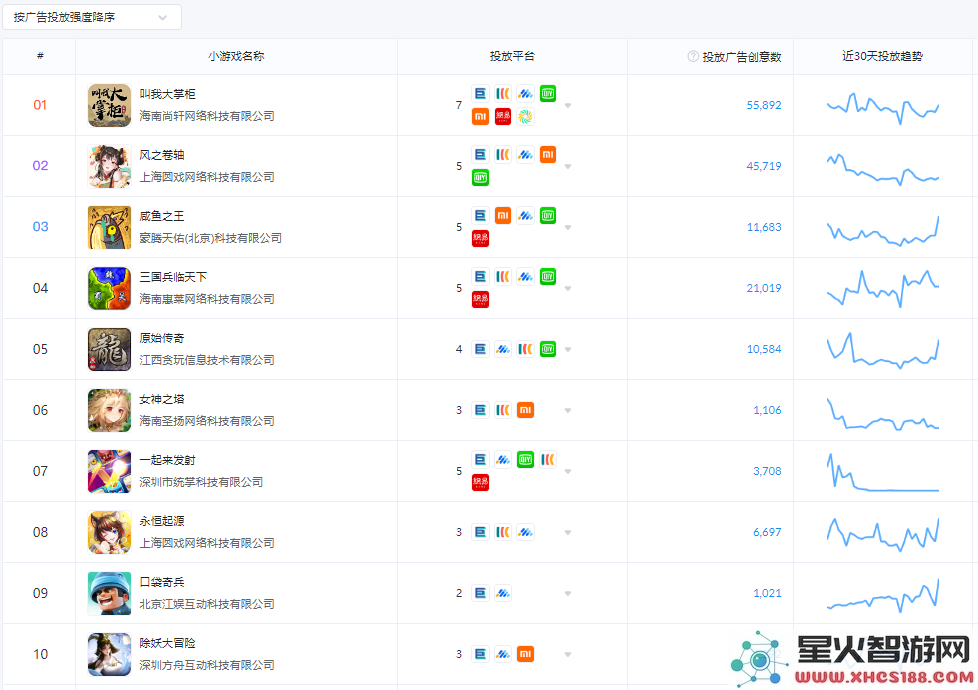
Task: Click company name 海南尚轩网络科技有限公司
Action: click(x=206, y=116)
